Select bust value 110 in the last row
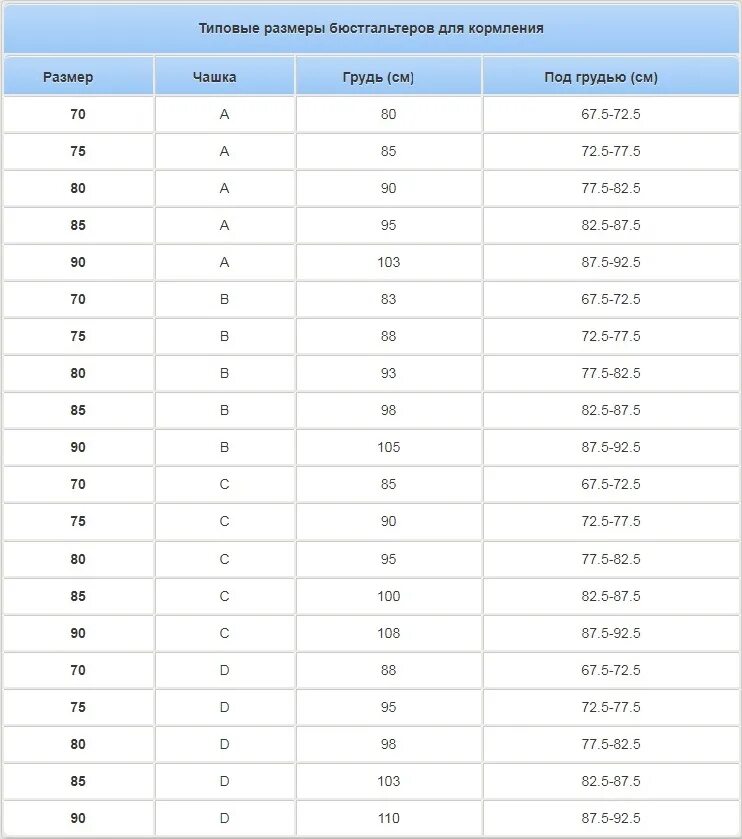The image size is (742, 839). [x=388, y=818]
